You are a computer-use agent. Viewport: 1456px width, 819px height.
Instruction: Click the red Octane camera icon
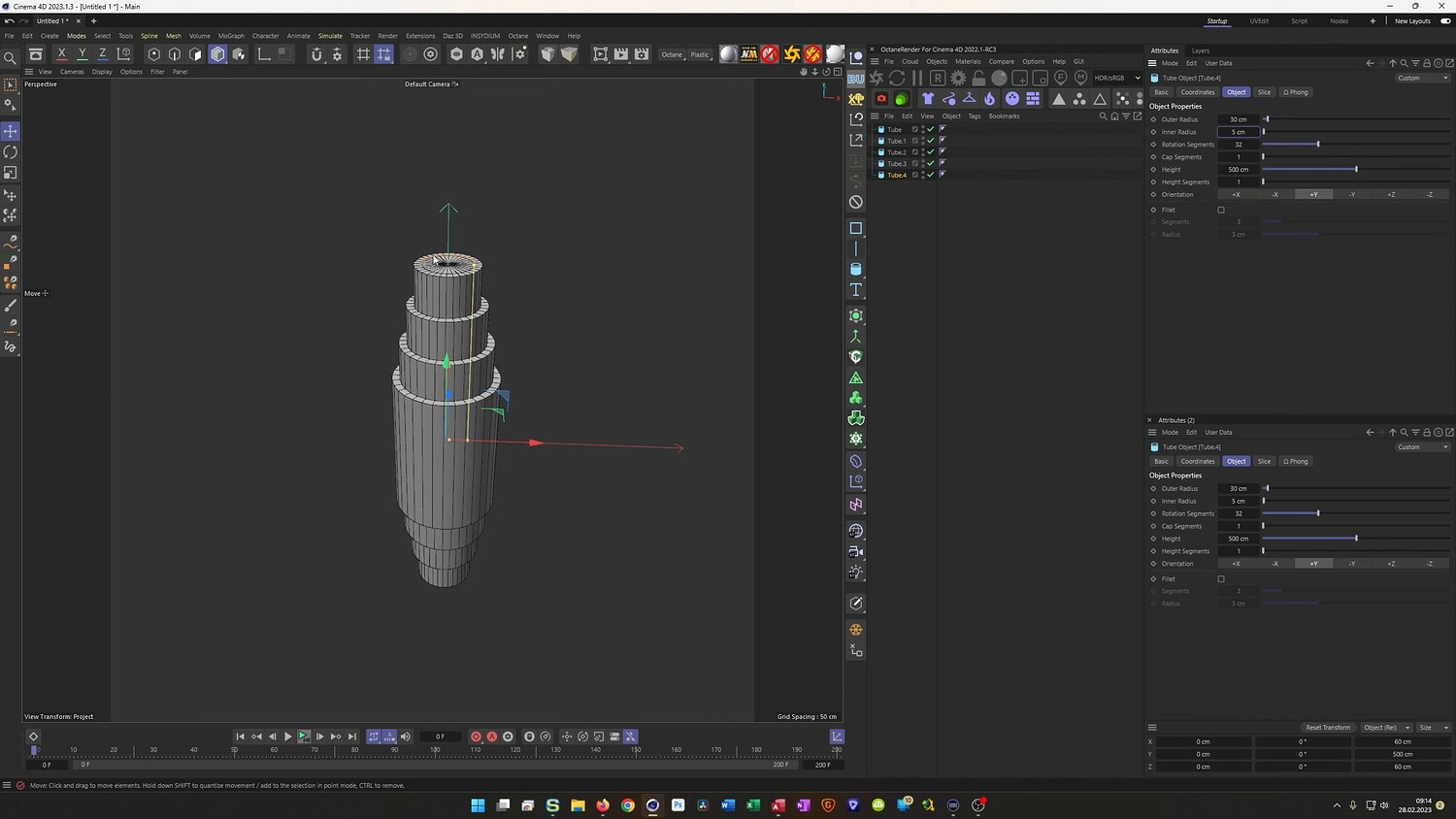point(881,99)
